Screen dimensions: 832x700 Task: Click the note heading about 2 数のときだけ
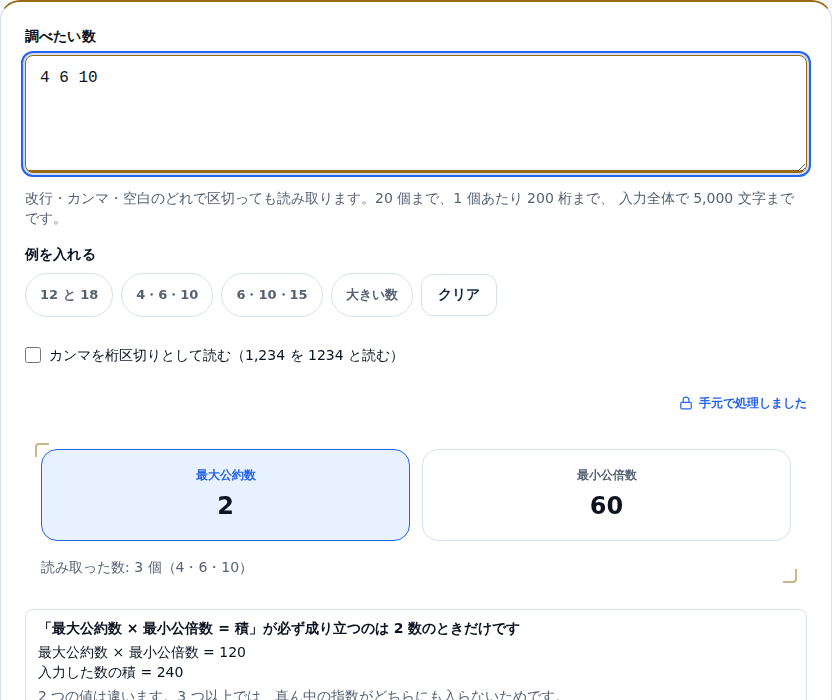[279, 629]
